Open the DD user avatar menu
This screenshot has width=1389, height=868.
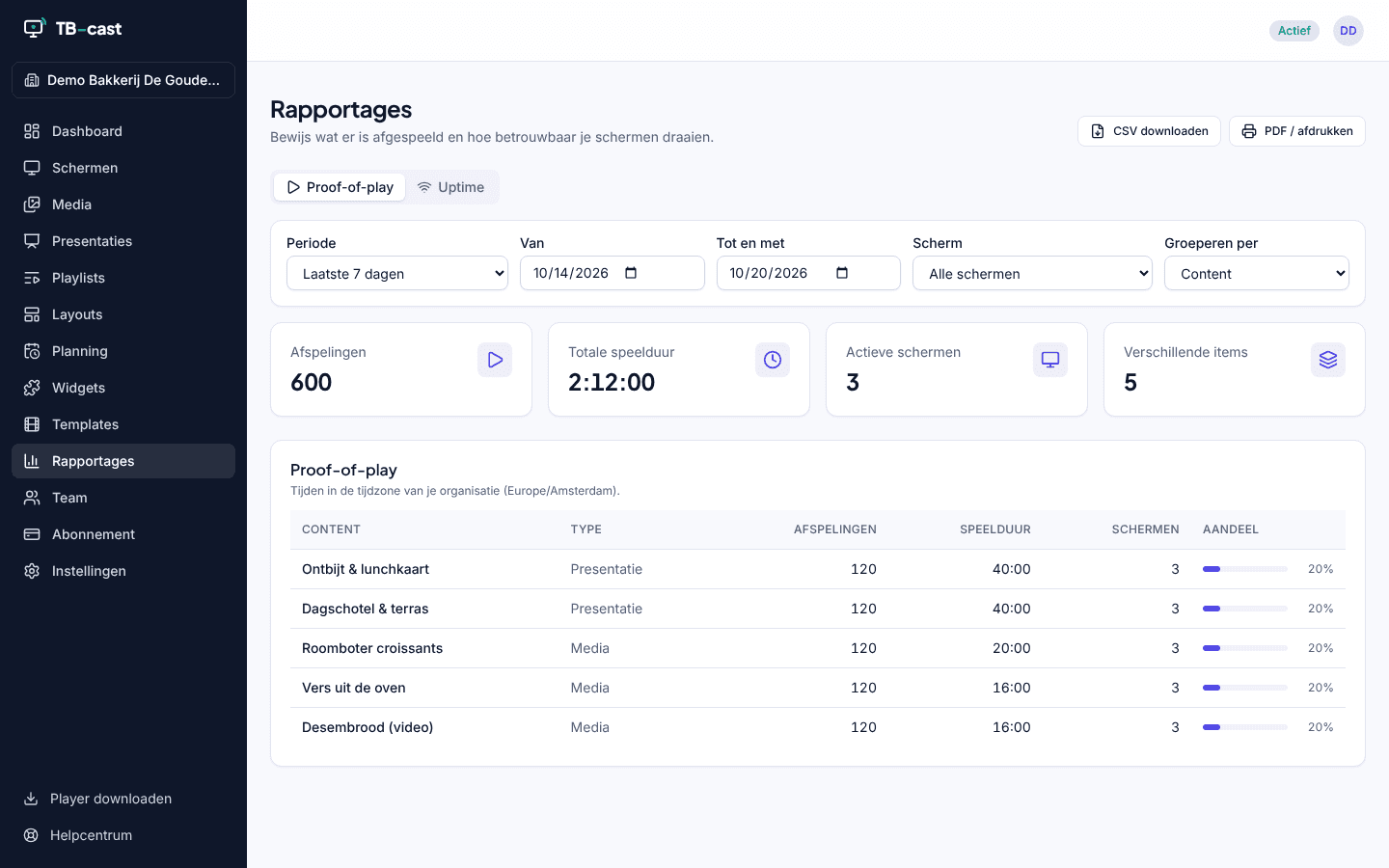[x=1348, y=31]
